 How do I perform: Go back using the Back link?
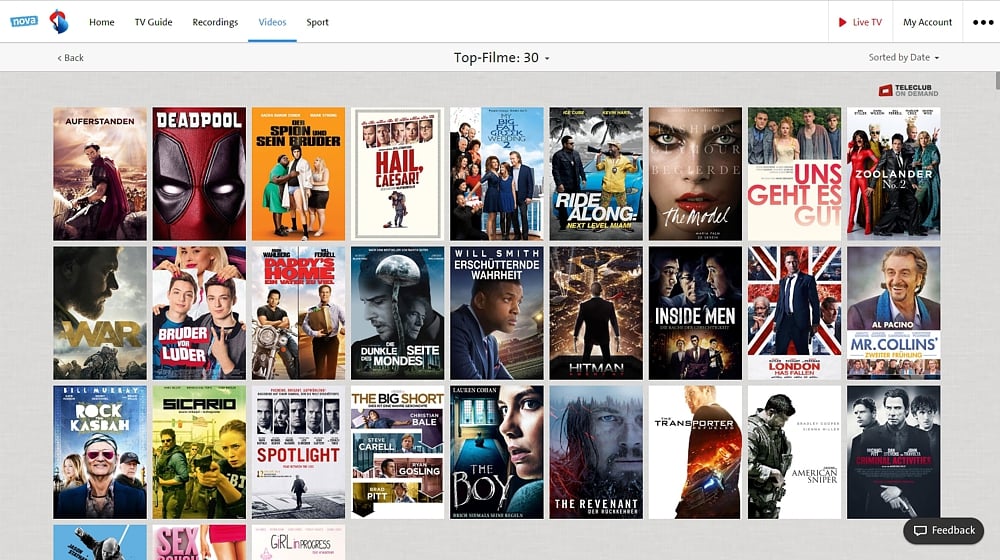coord(70,57)
